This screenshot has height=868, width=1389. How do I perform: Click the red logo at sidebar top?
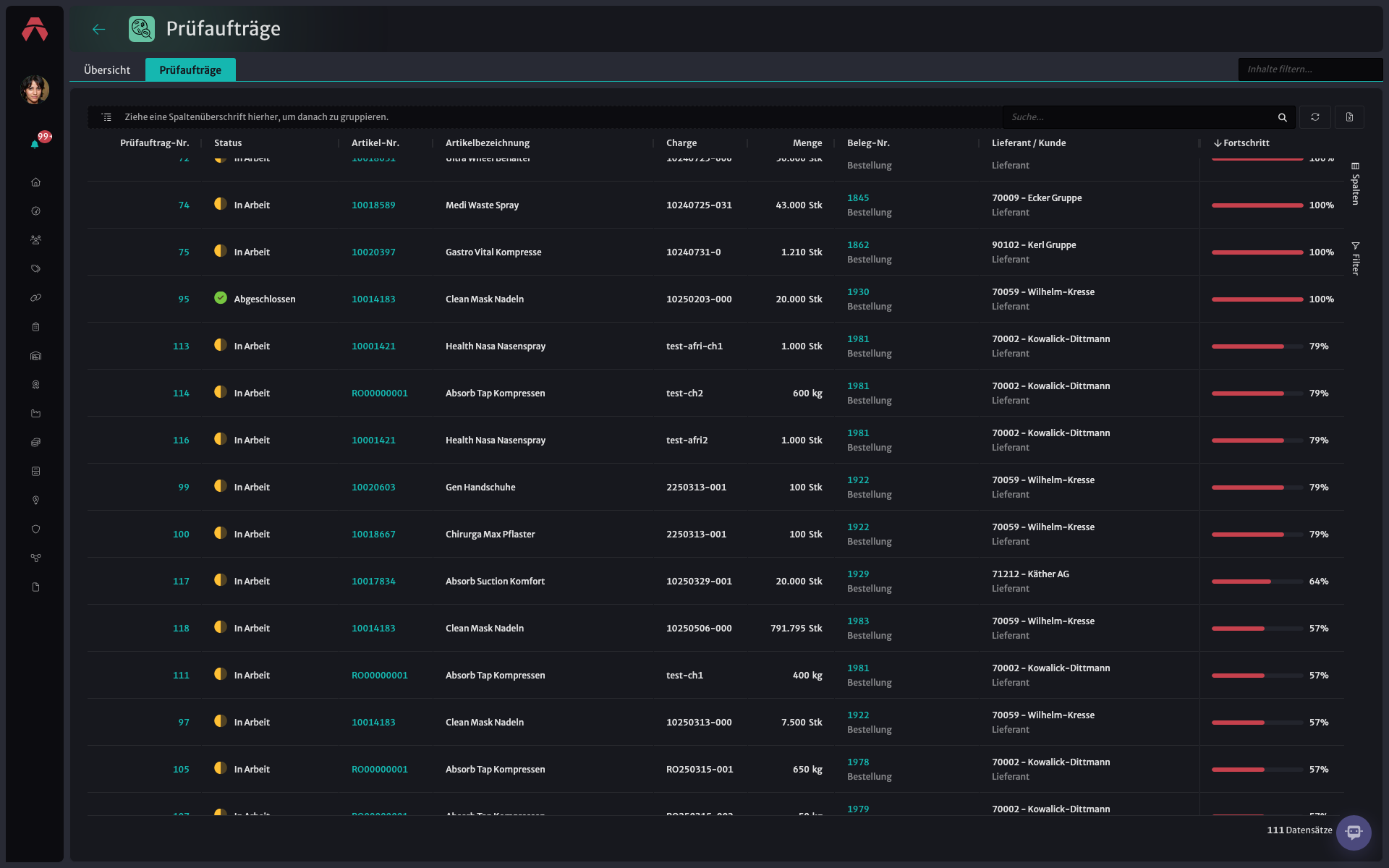click(35, 29)
